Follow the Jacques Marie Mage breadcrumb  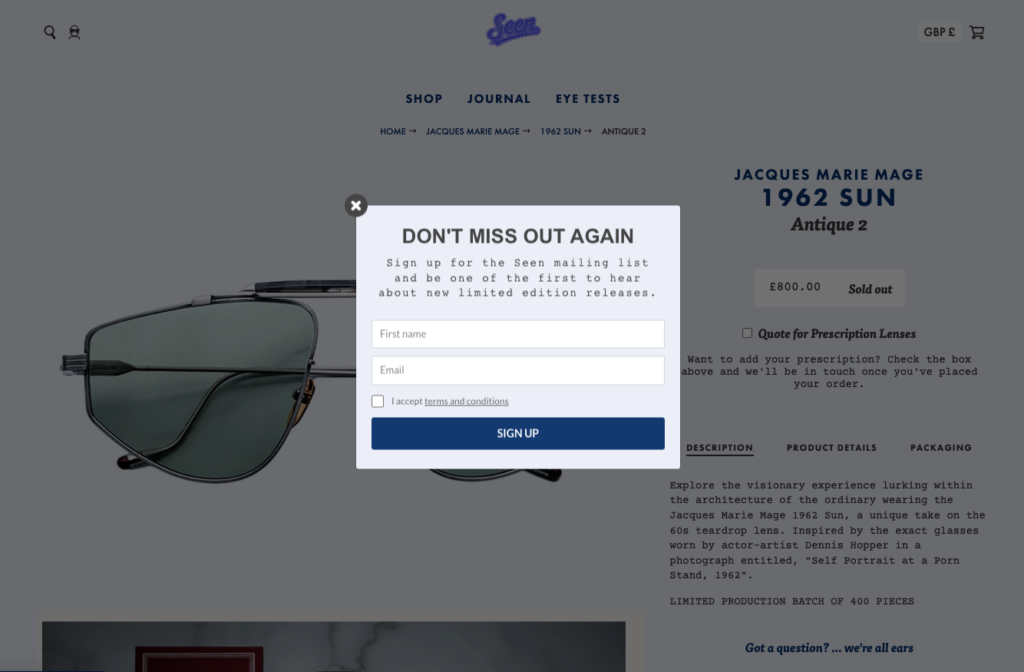[473, 131]
